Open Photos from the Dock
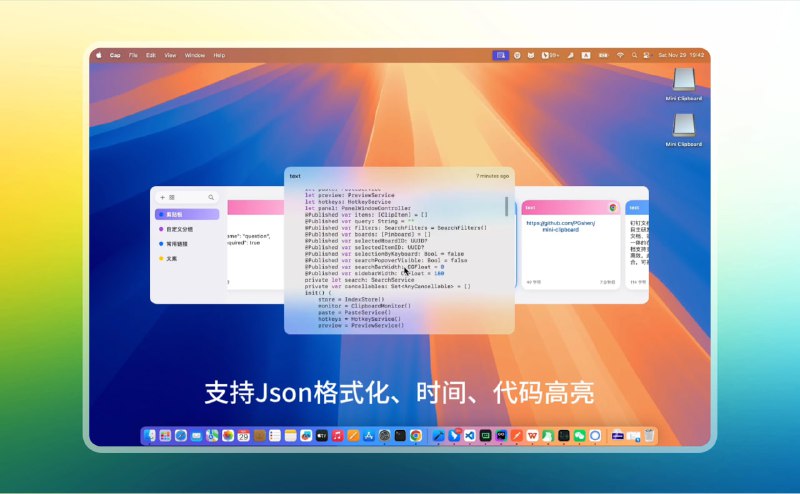The width and height of the screenshot is (800, 494). 228,435
